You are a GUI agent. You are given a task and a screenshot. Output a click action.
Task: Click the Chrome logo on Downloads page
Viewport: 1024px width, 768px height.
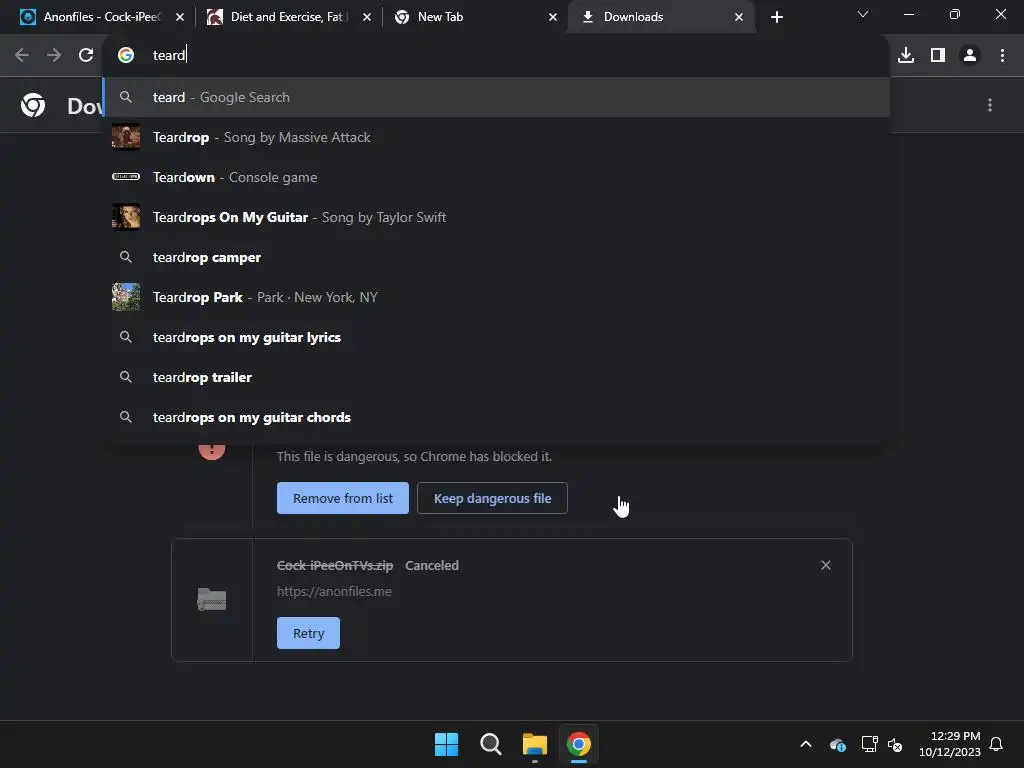click(x=33, y=105)
